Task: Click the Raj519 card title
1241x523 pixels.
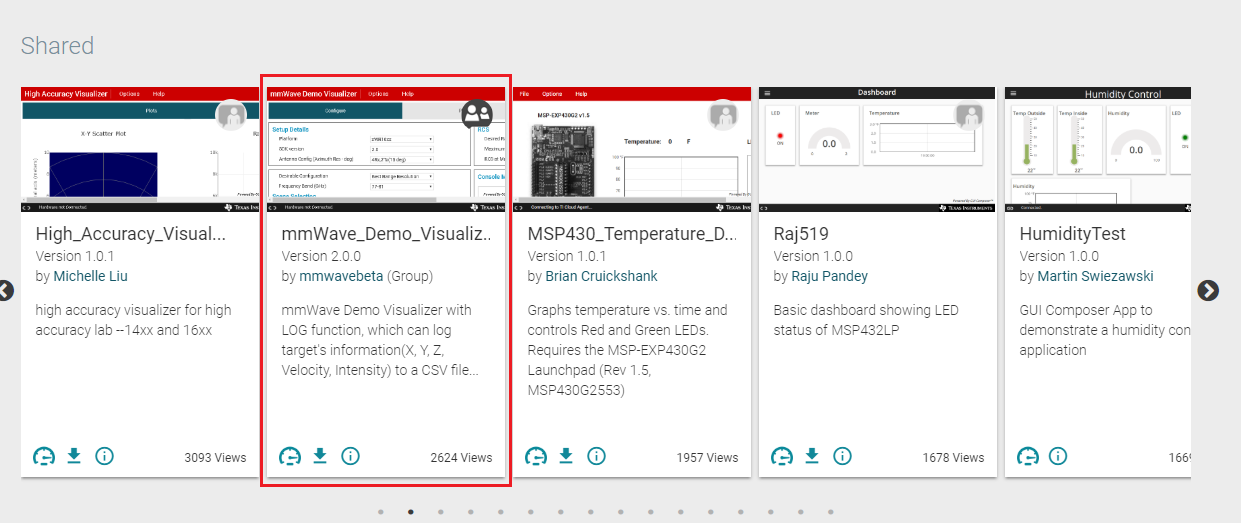Action: pyautogui.click(x=801, y=234)
